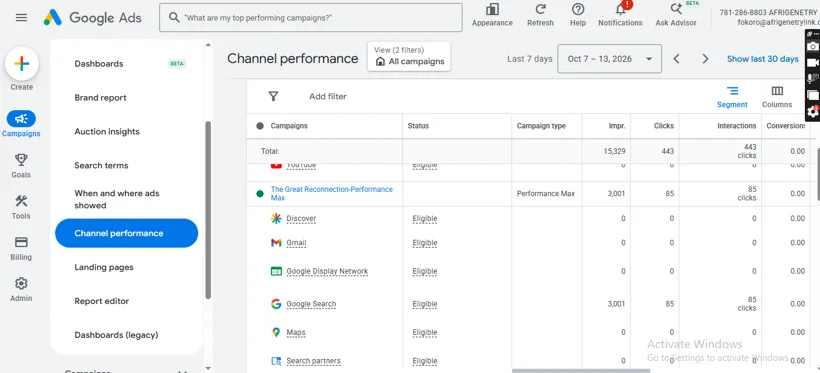Click the Discover channel label

pyautogui.click(x=301, y=219)
